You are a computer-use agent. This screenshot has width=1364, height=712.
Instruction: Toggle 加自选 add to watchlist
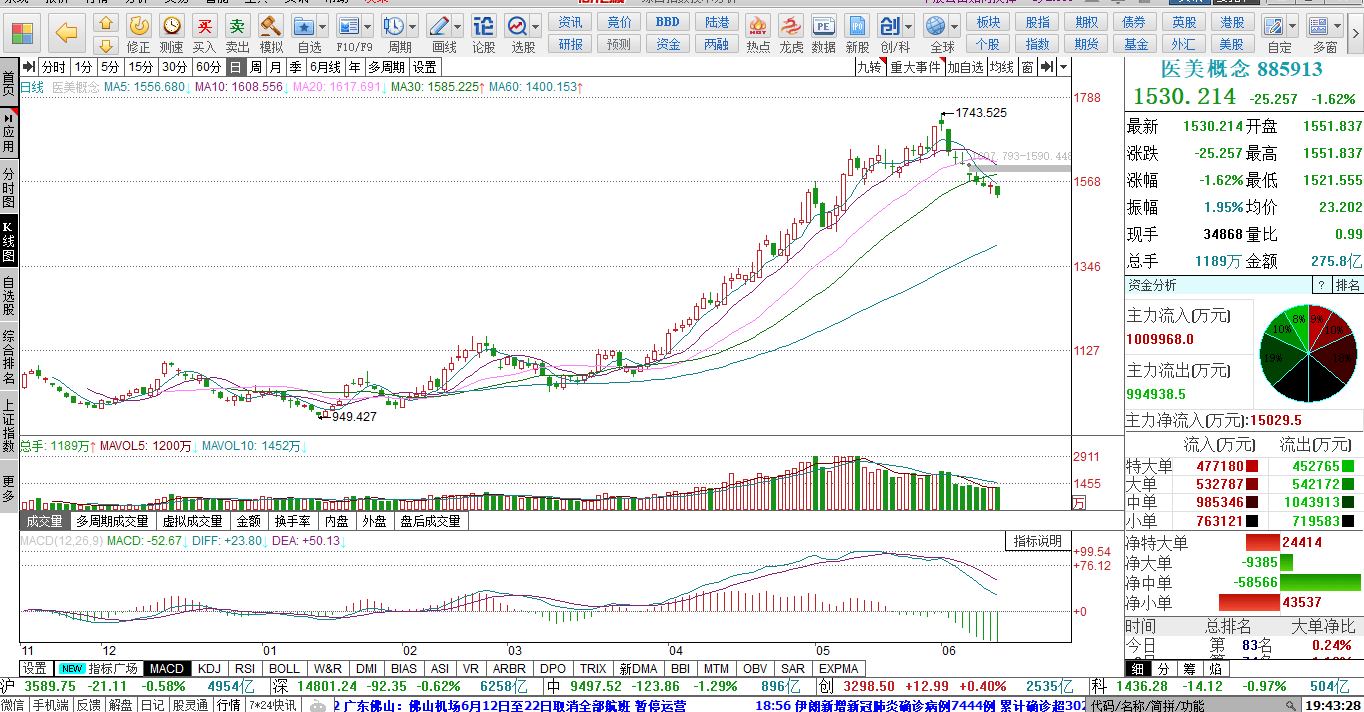(x=966, y=67)
